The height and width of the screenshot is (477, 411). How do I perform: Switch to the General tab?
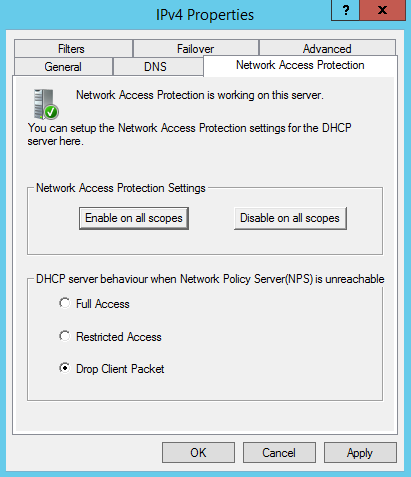pyautogui.click(x=63, y=67)
